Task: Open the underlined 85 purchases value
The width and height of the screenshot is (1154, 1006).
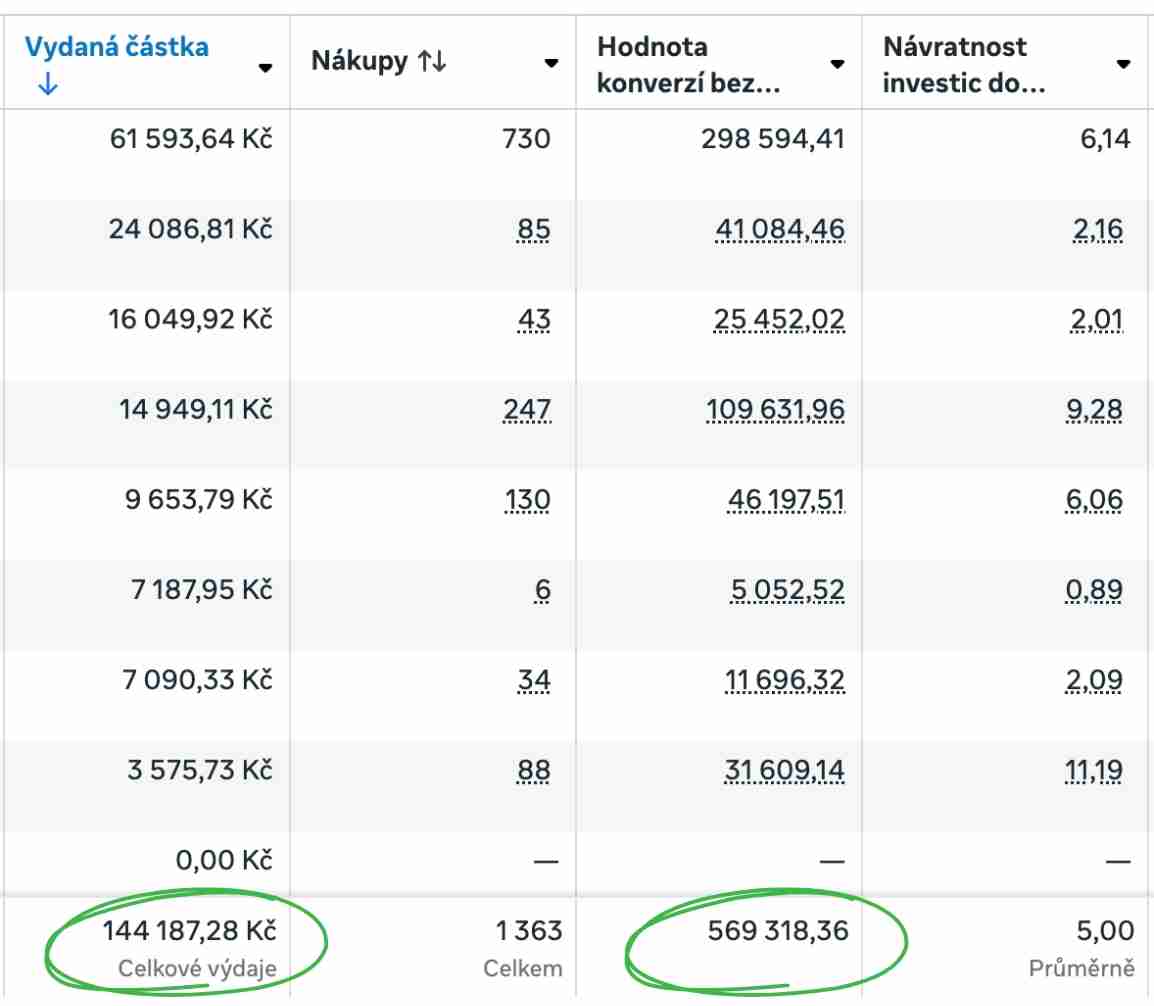Action: point(534,230)
